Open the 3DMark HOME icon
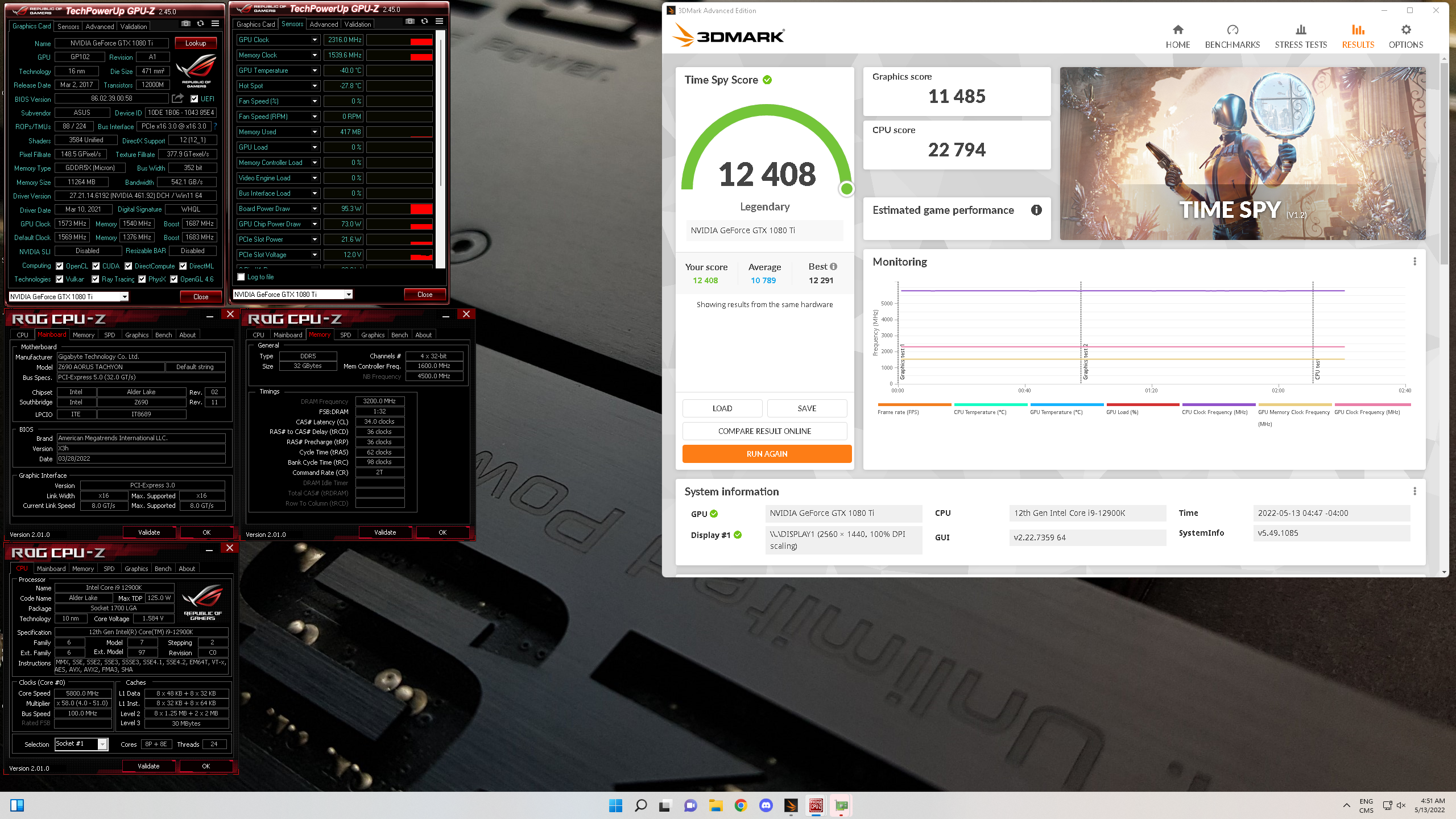This screenshot has height=819, width=1456. pyautogui.click(x=1178, y=30)
